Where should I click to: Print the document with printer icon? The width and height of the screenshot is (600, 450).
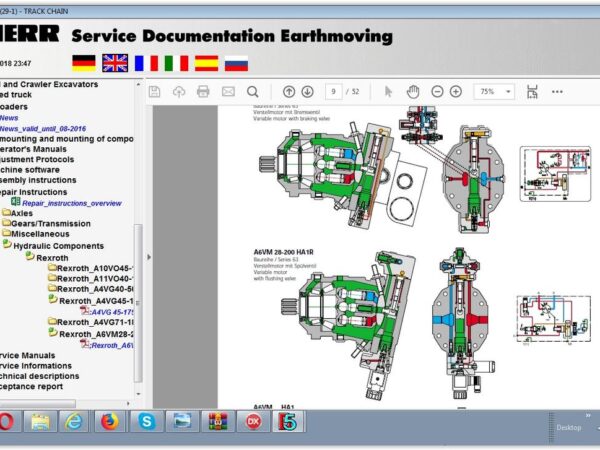tap(203, 91)
